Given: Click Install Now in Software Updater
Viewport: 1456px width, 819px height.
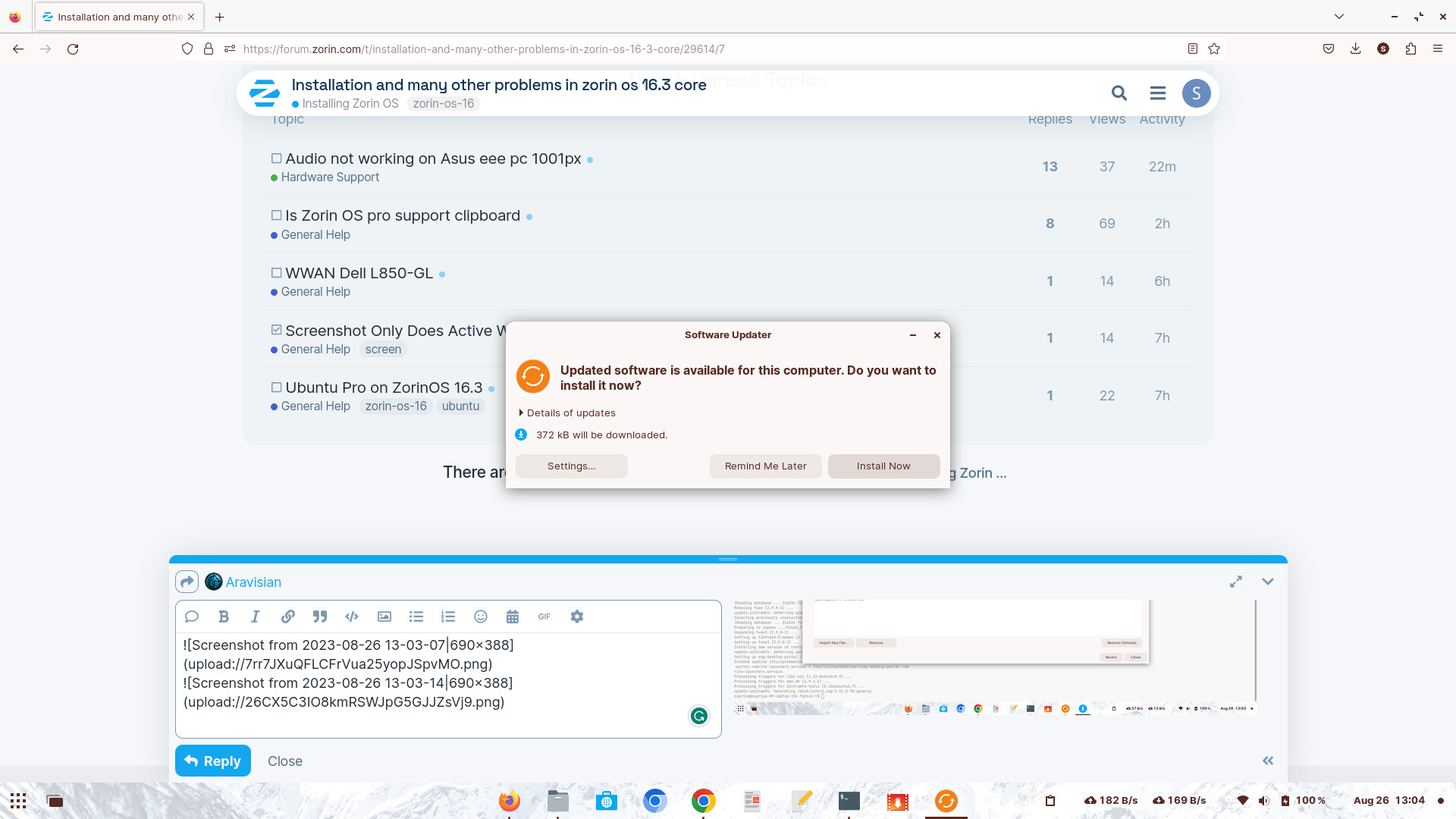Looking at the screenshot, I should 883,466.
